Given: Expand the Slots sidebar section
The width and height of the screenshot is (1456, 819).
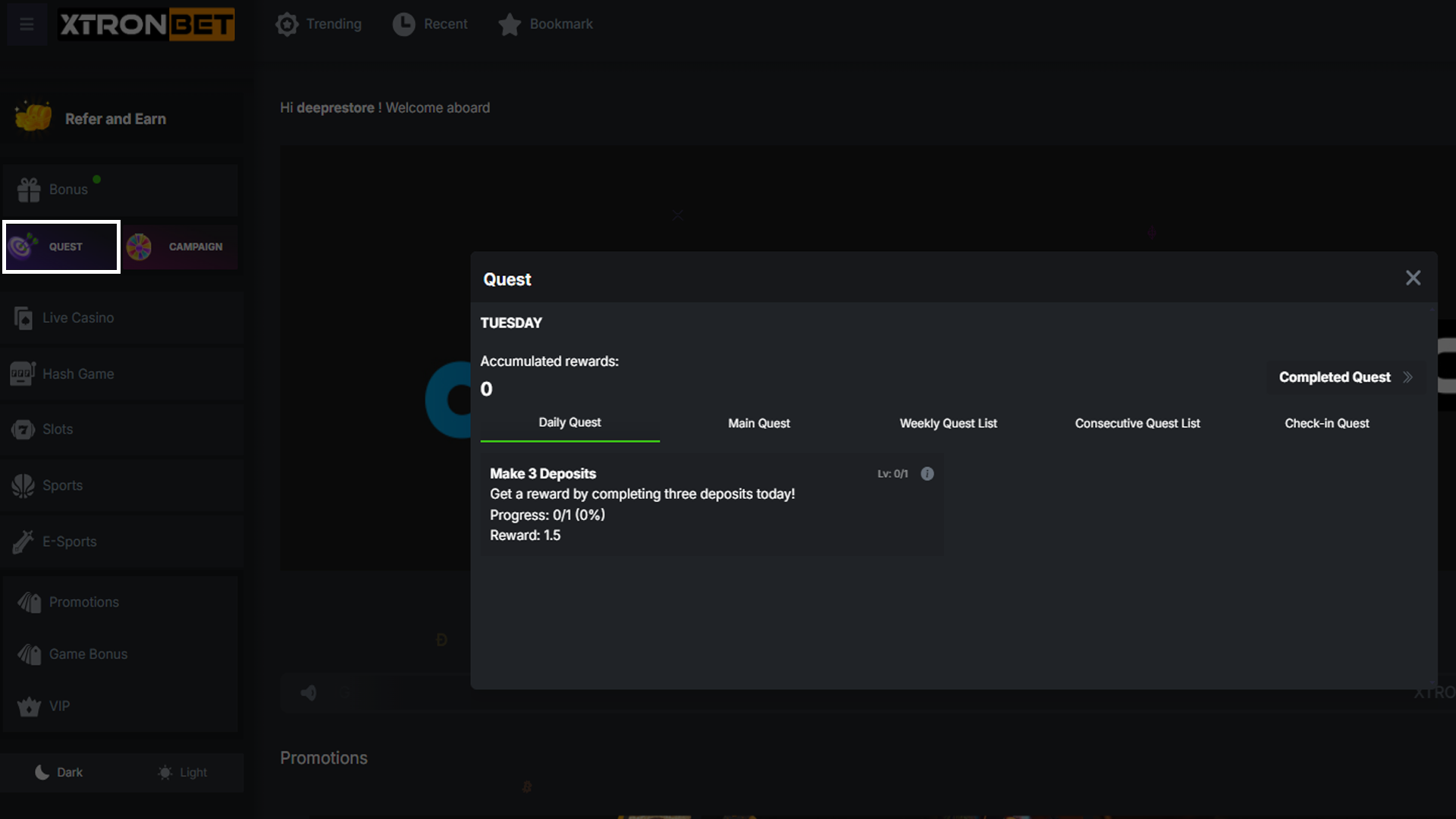Looking at the screenshot, I should [58, 430].
